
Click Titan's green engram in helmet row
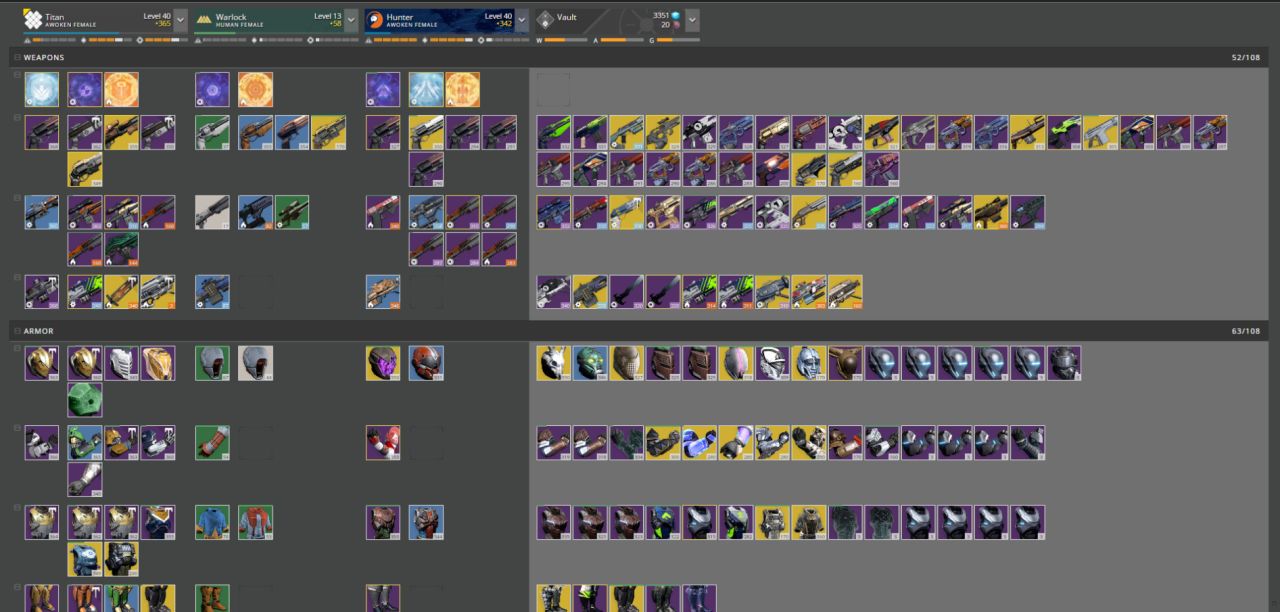85,400
